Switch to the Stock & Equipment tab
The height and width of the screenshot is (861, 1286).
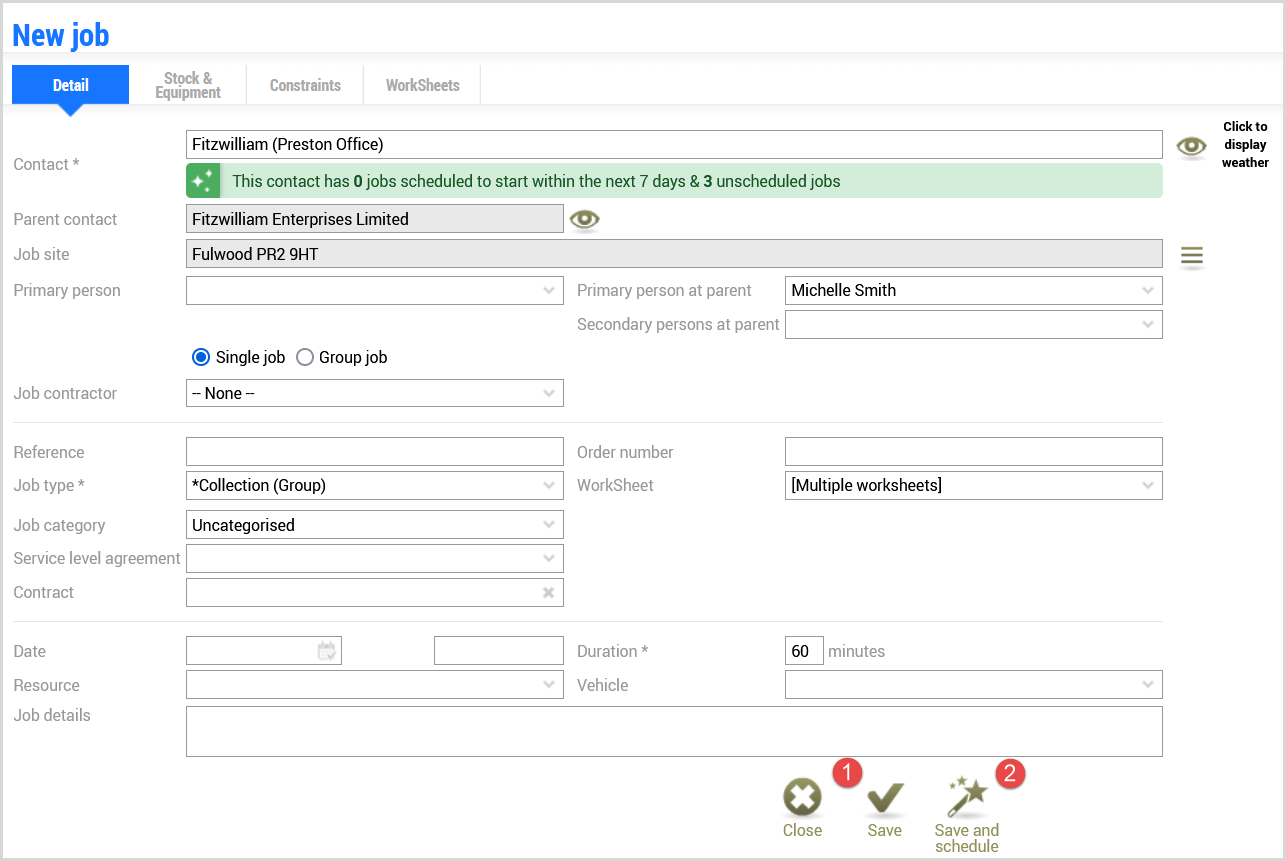tap(188, 85)
